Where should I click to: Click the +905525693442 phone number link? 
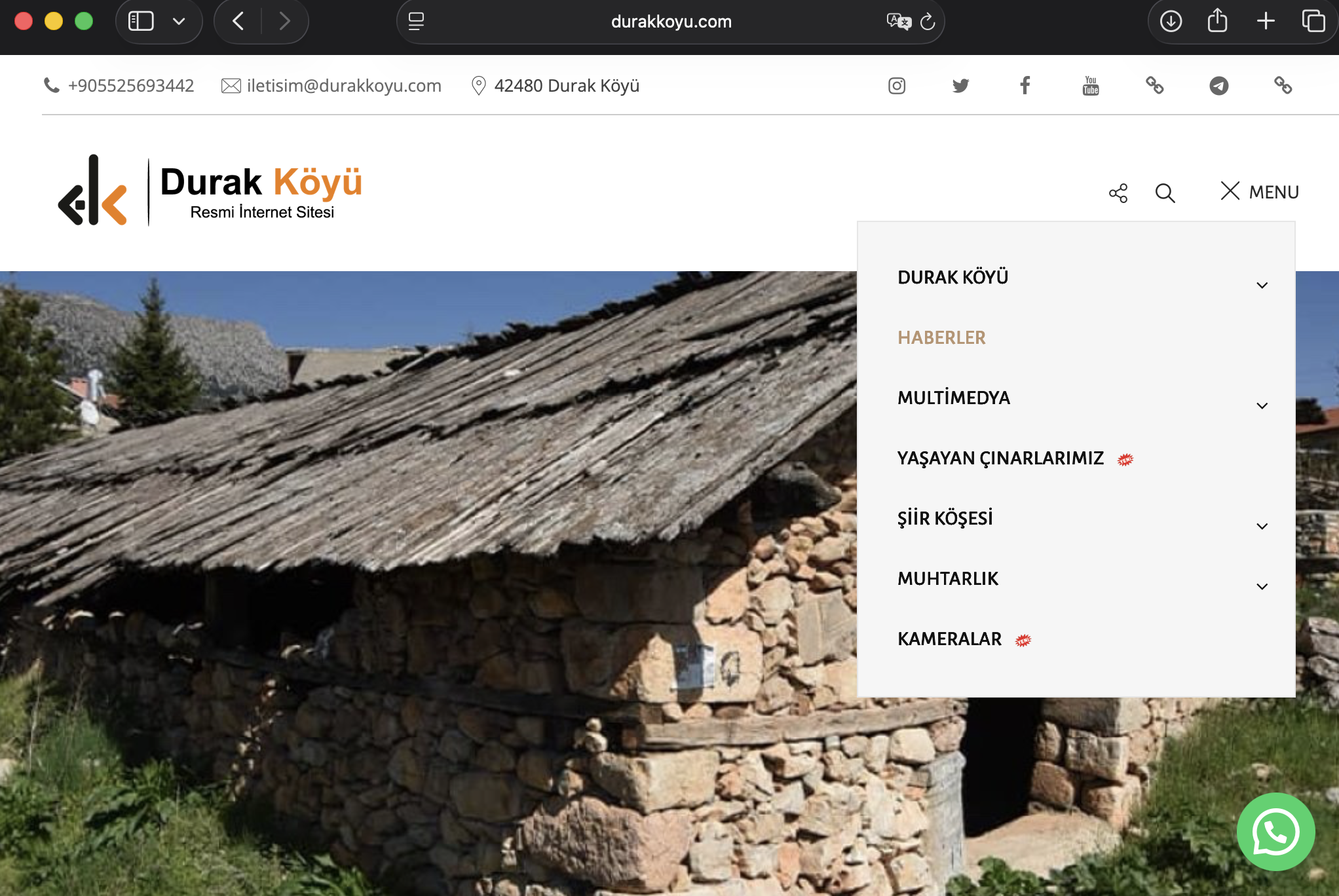pos(130,86)
